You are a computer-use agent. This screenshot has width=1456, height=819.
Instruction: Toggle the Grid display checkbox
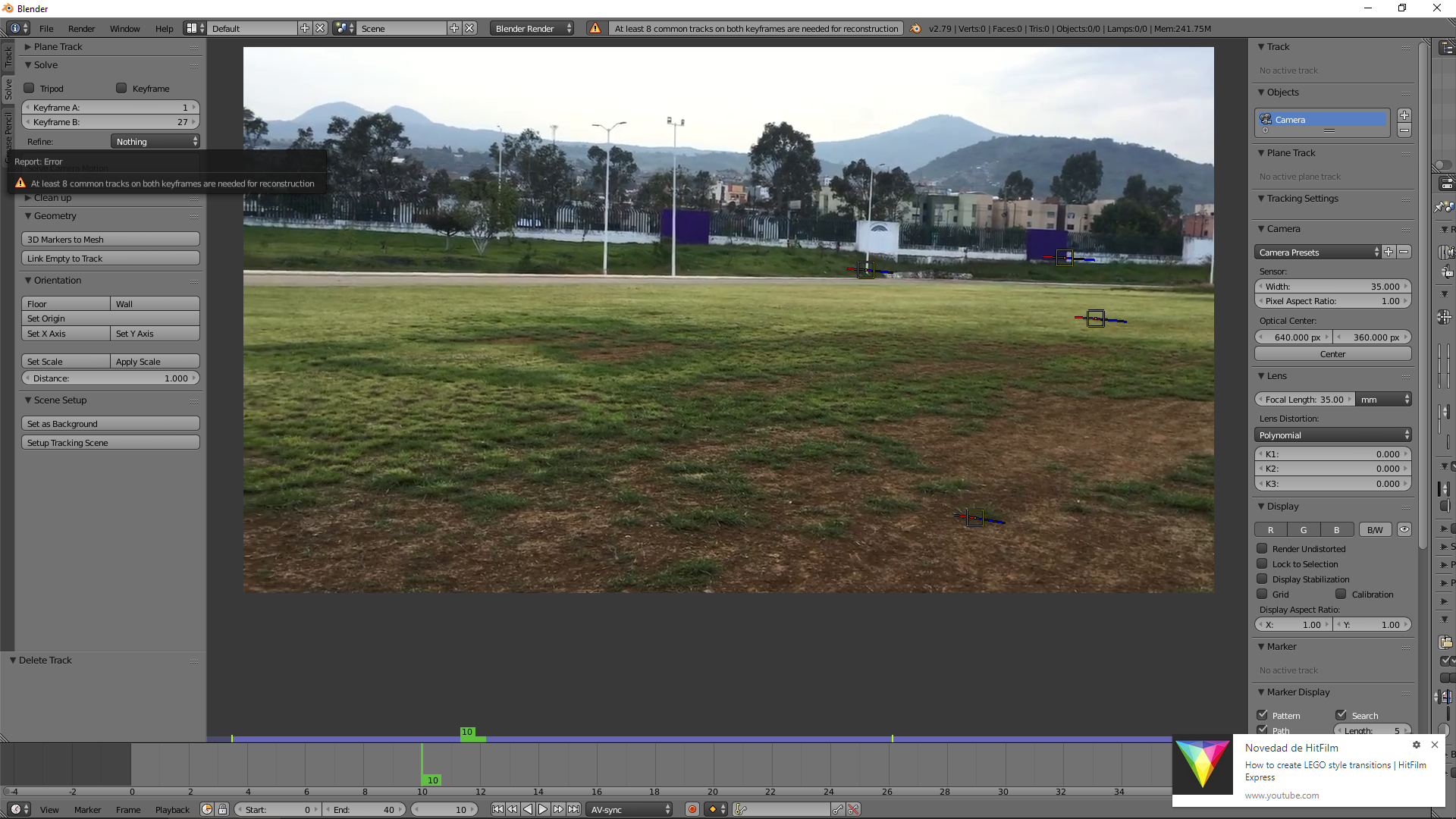(x=1263, y=594)
